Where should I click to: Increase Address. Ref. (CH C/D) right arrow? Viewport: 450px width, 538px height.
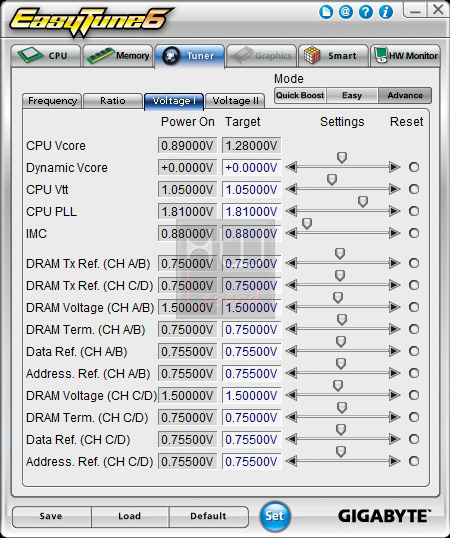[395, 461]
